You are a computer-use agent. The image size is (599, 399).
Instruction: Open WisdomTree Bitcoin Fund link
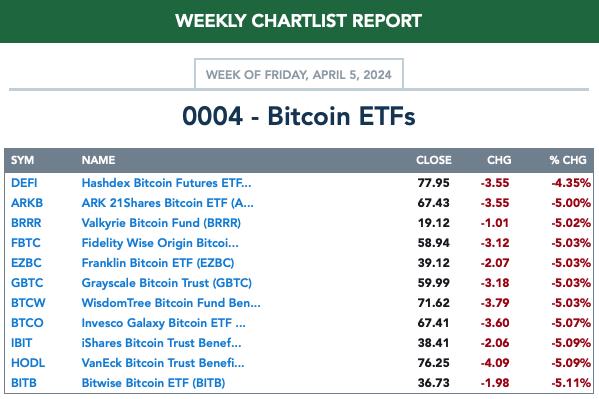tap(171, 303)
